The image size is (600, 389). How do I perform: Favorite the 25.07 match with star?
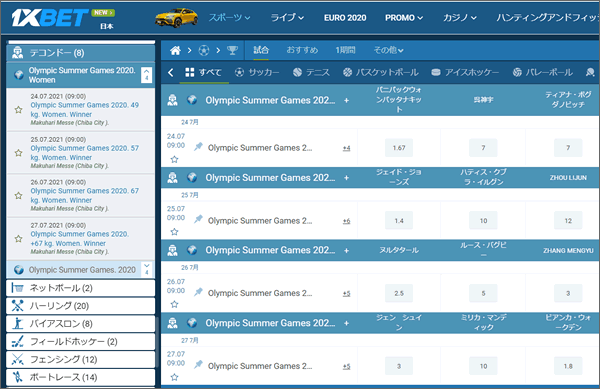tap(174, 232)
